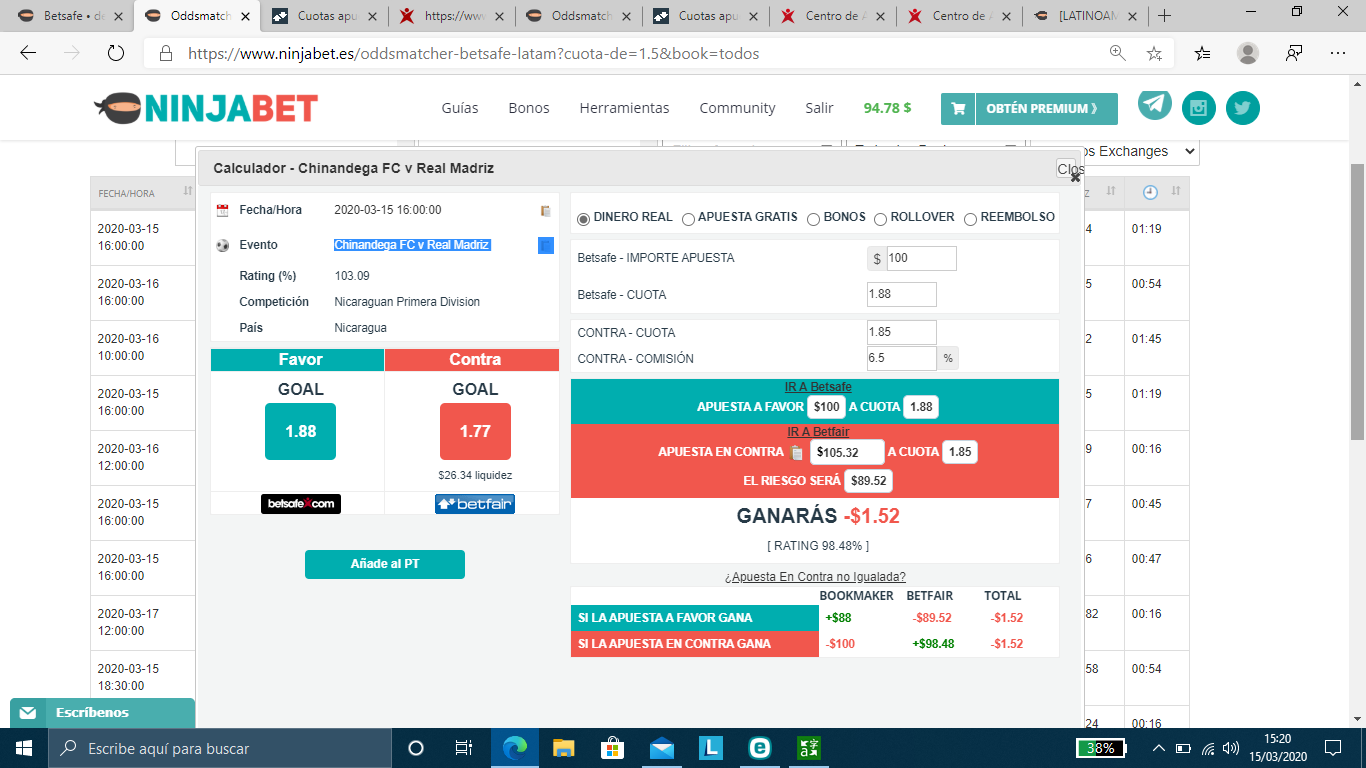Click the shopping cart icon on Premium button
The image size is (1366, 768).
(958, 109)
